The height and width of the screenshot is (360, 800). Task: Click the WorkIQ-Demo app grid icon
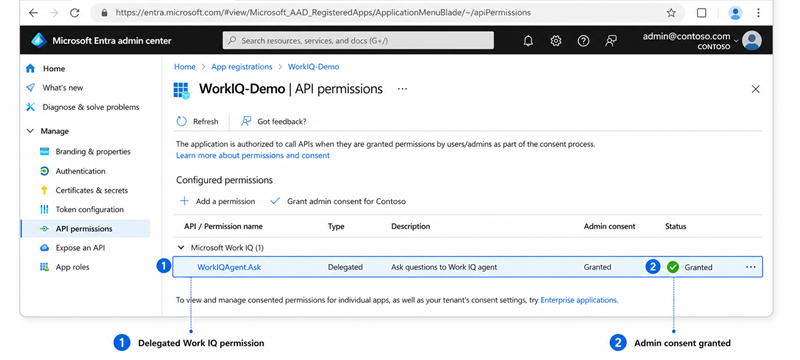pos(182,90)
